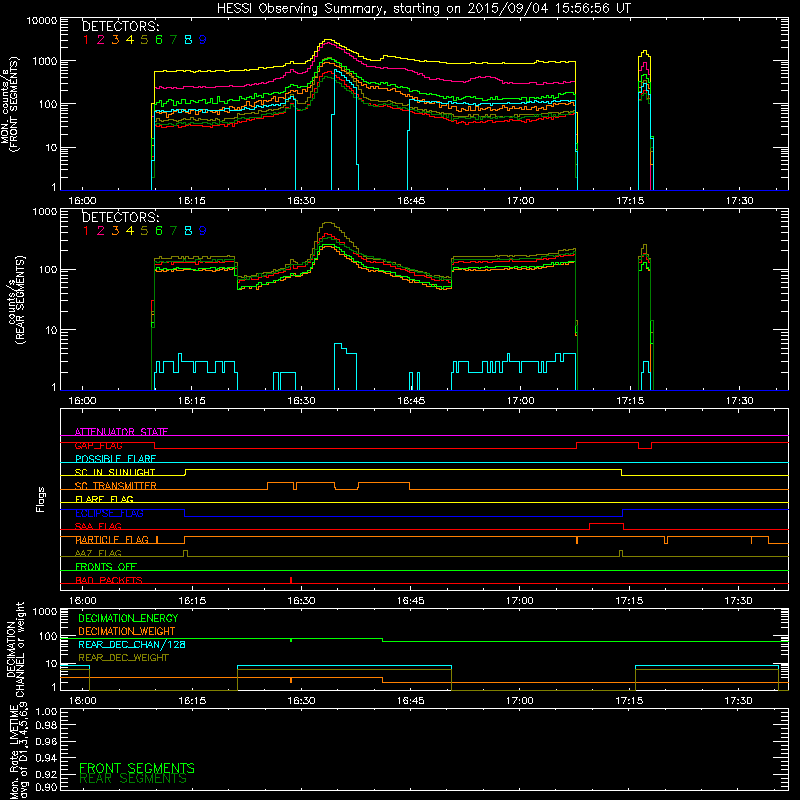
Task: Click the 17:00 time label under decimation panel
Action: (x=520, y=701)
